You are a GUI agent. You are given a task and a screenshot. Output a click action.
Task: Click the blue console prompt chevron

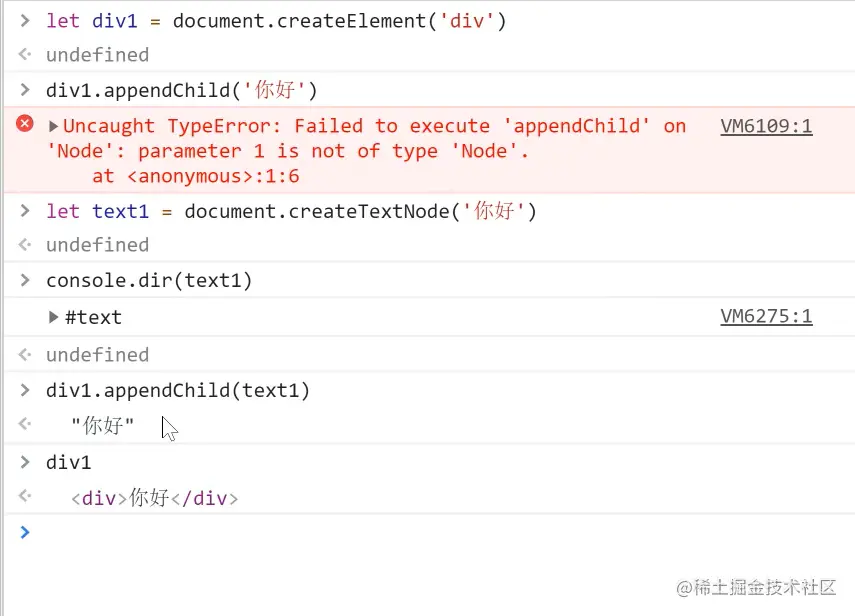[25, 532]
